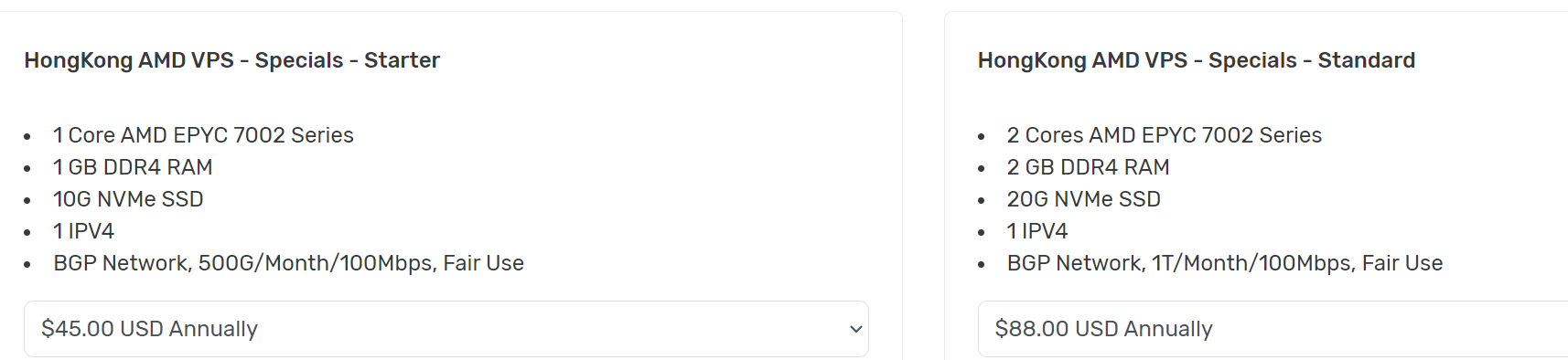
Task: Open the $45.00 USD Annually billing dropdown
Action: click(x=446, y=329)
